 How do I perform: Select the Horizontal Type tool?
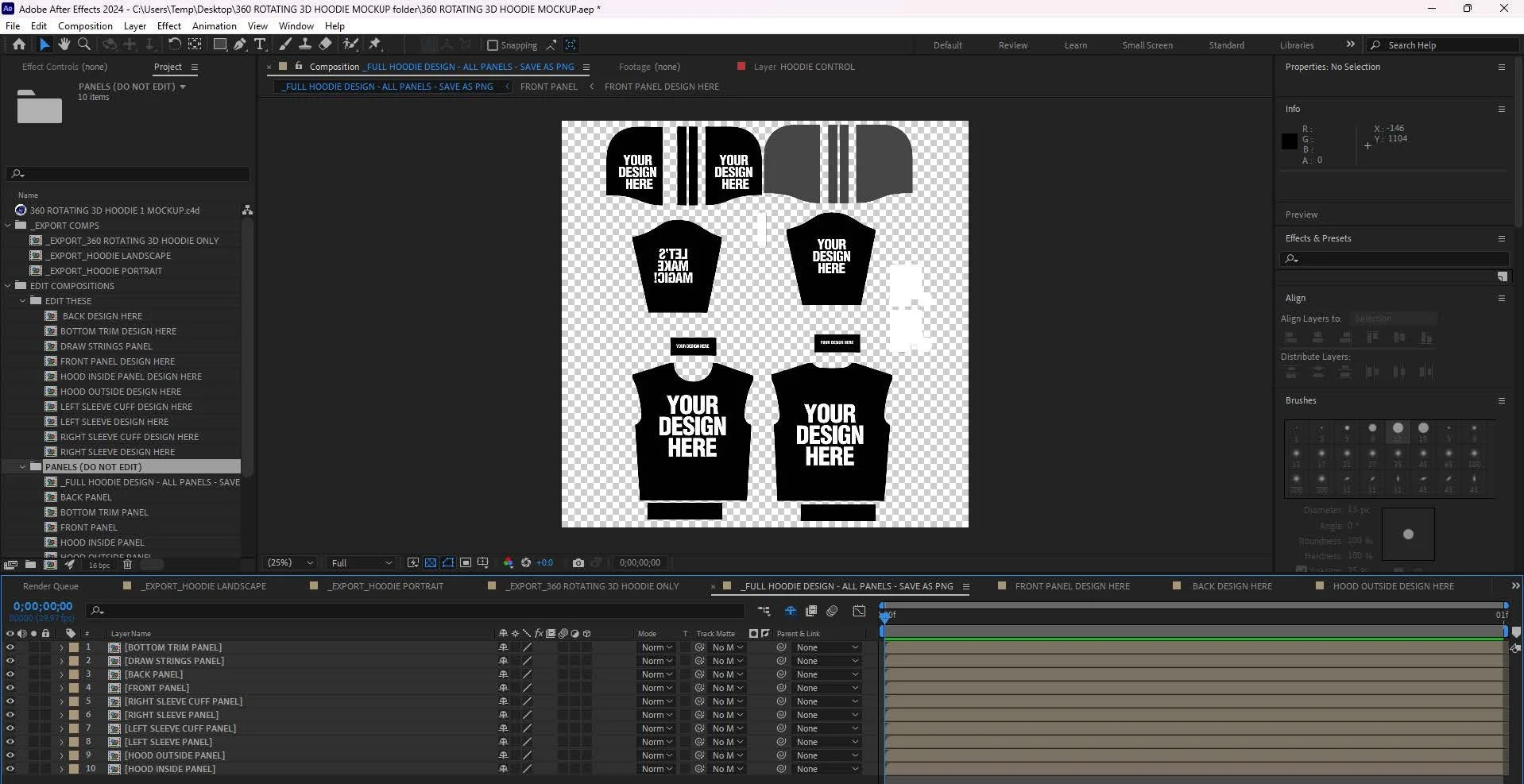[260, 44]
